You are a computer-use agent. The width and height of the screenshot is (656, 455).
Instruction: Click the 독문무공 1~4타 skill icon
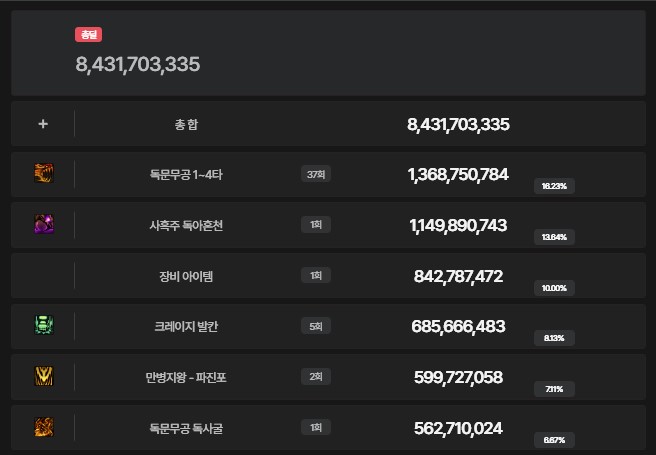[43, 174]
